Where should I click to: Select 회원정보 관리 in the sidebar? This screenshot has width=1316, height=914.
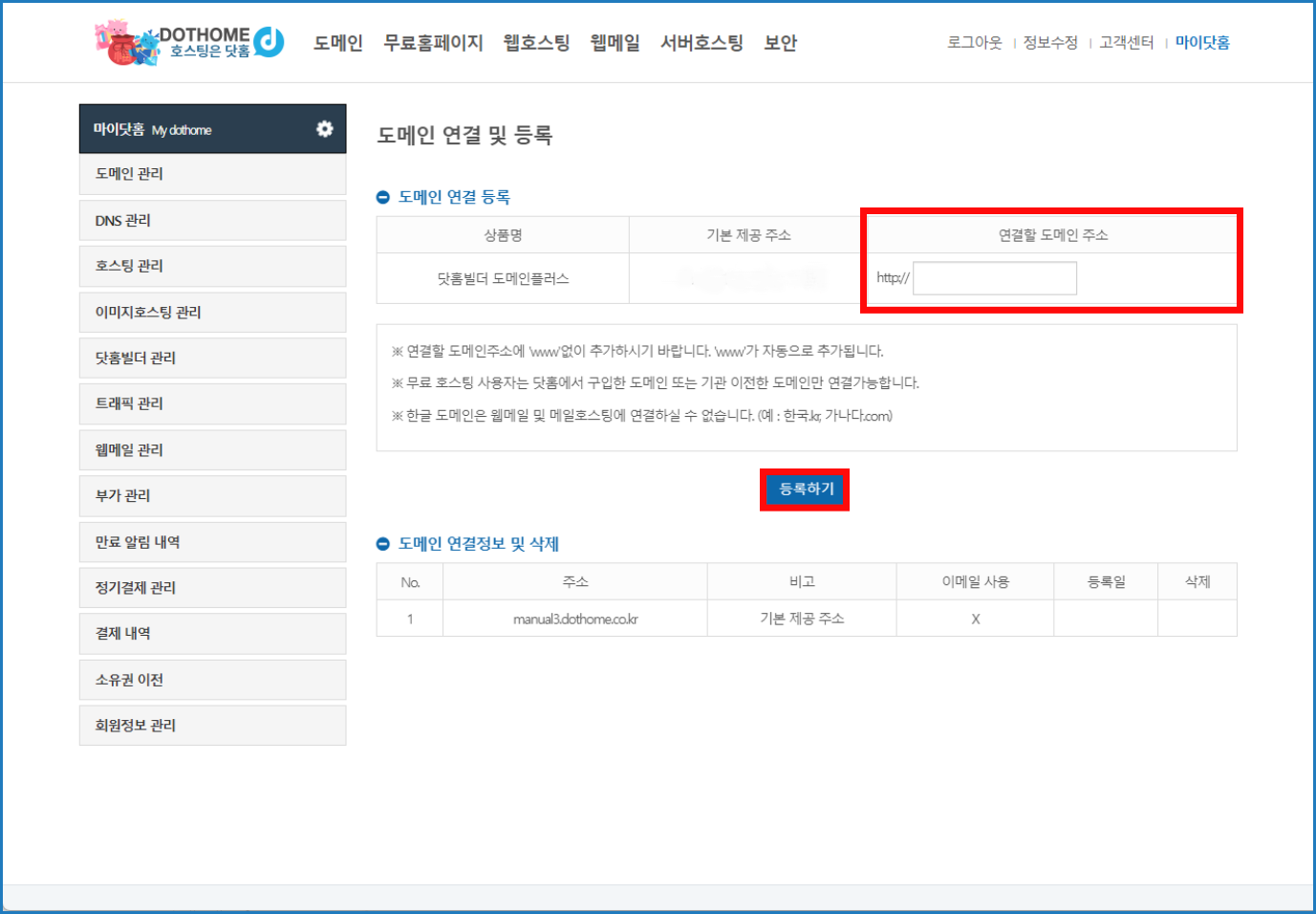(x=212, y=726)
